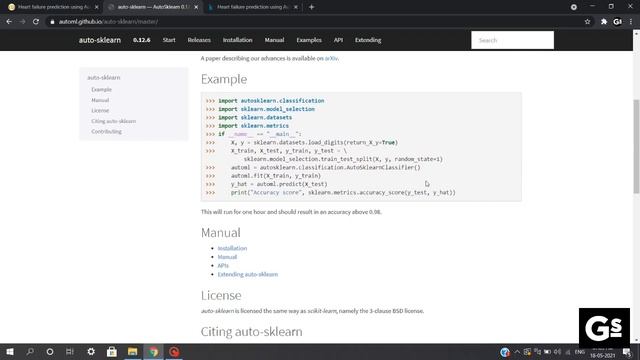Click the page vertical scrollbar thumb
Screen dimensions: 640x360
pos(636,146)
